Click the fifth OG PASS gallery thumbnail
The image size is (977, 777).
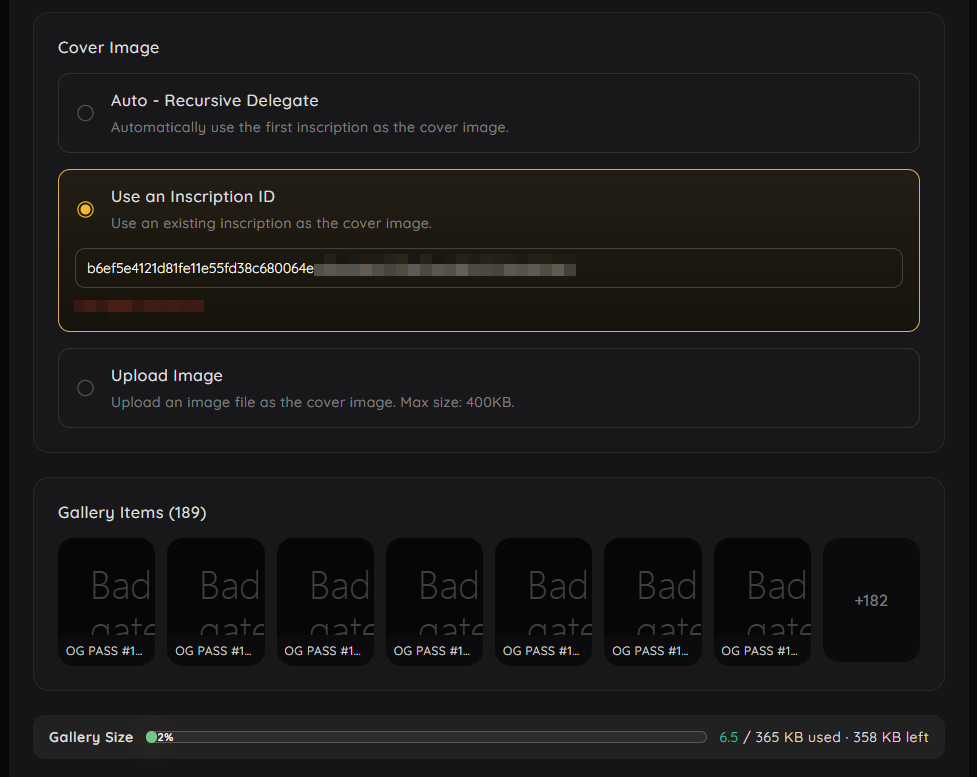tap(543, 600)
